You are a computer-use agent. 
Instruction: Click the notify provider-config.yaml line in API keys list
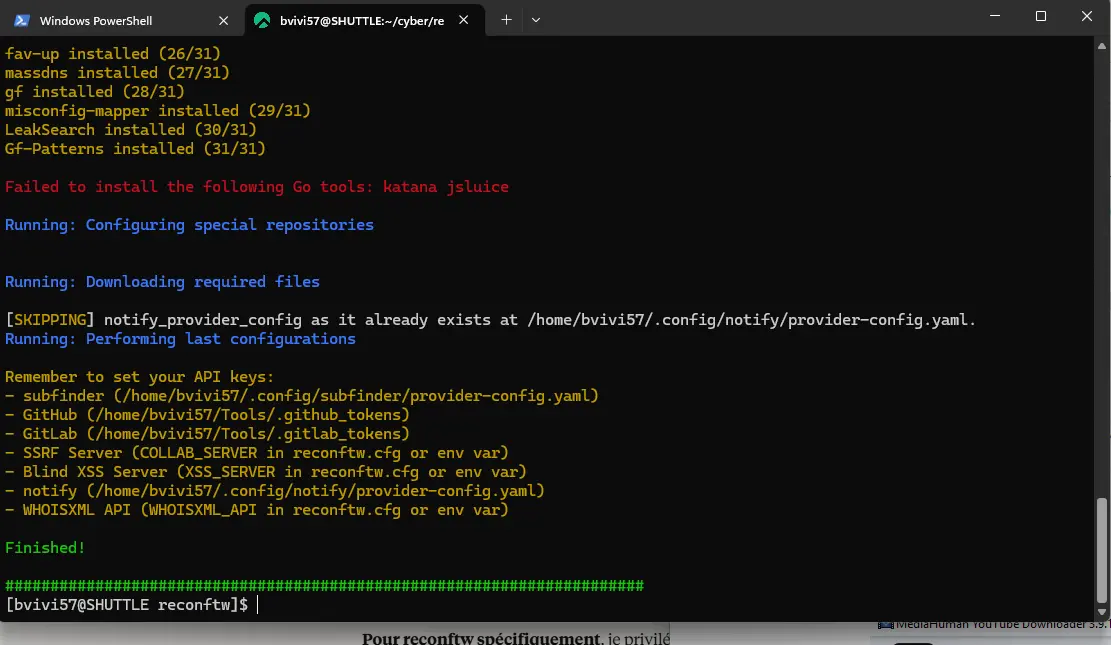[x=275, y=490]
